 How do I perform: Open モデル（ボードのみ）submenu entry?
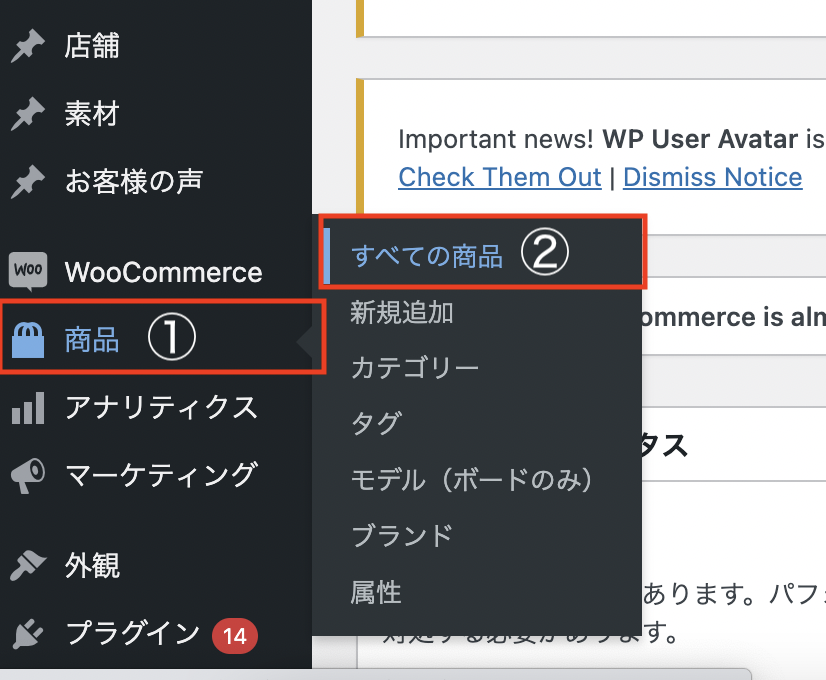pos(472,480)
